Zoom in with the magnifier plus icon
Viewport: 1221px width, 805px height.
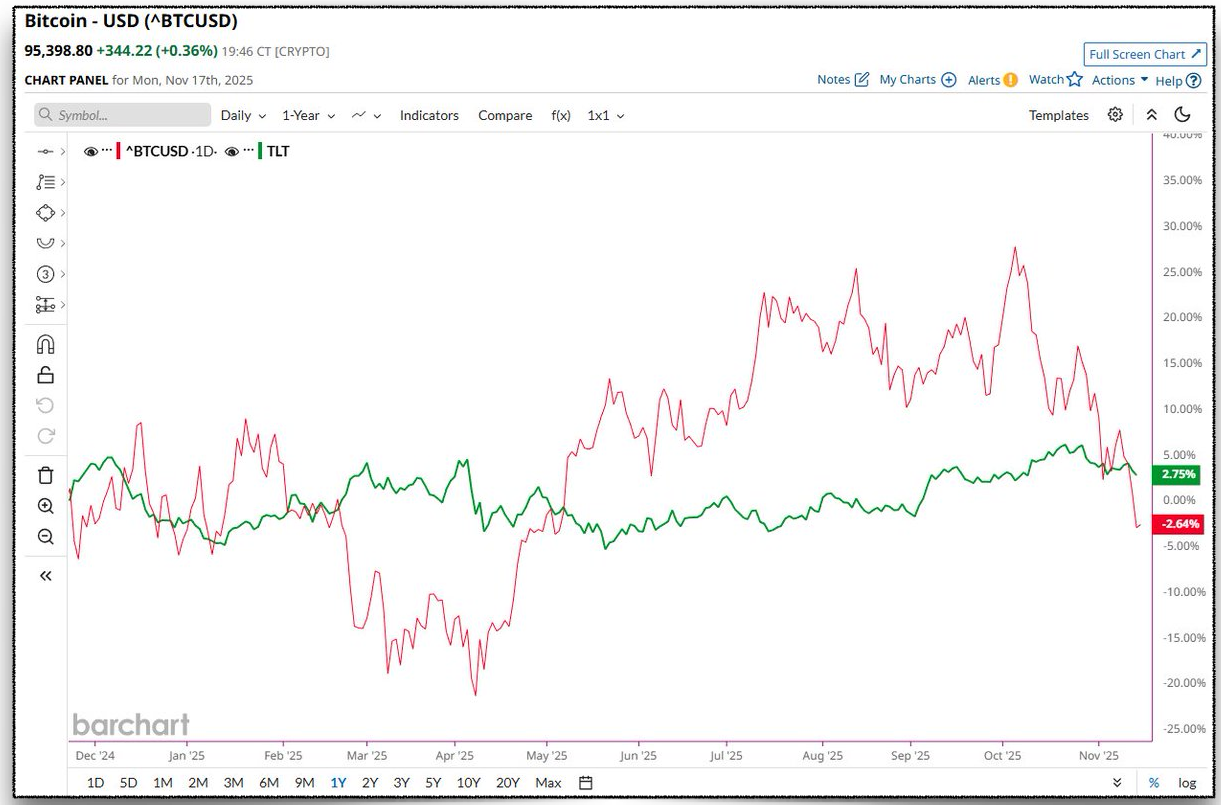pyautogui.click(x=45, y=506)
